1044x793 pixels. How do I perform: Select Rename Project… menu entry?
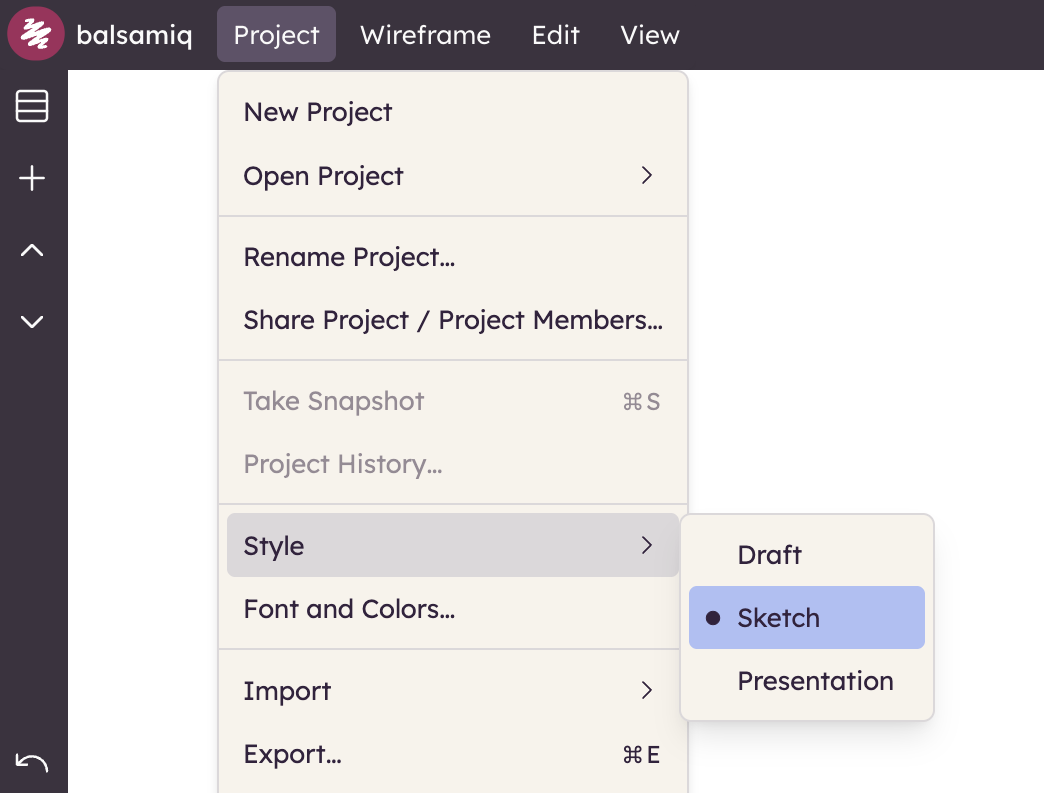click(349, 257)
